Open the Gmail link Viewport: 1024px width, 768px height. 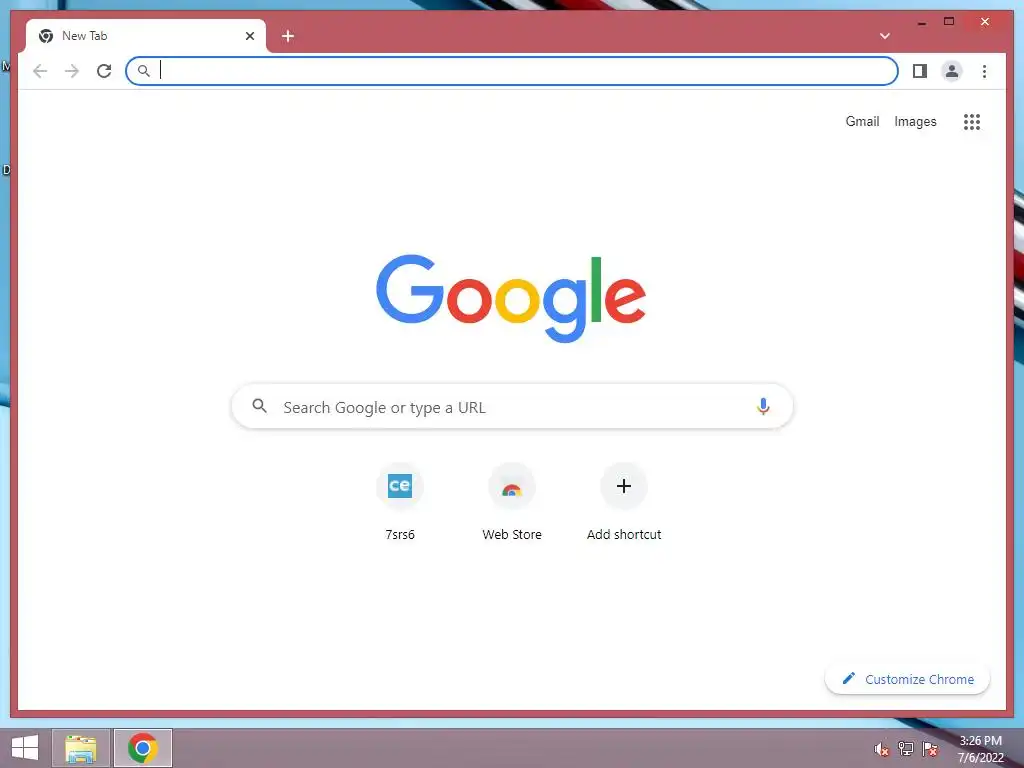[x=862, y=121]
